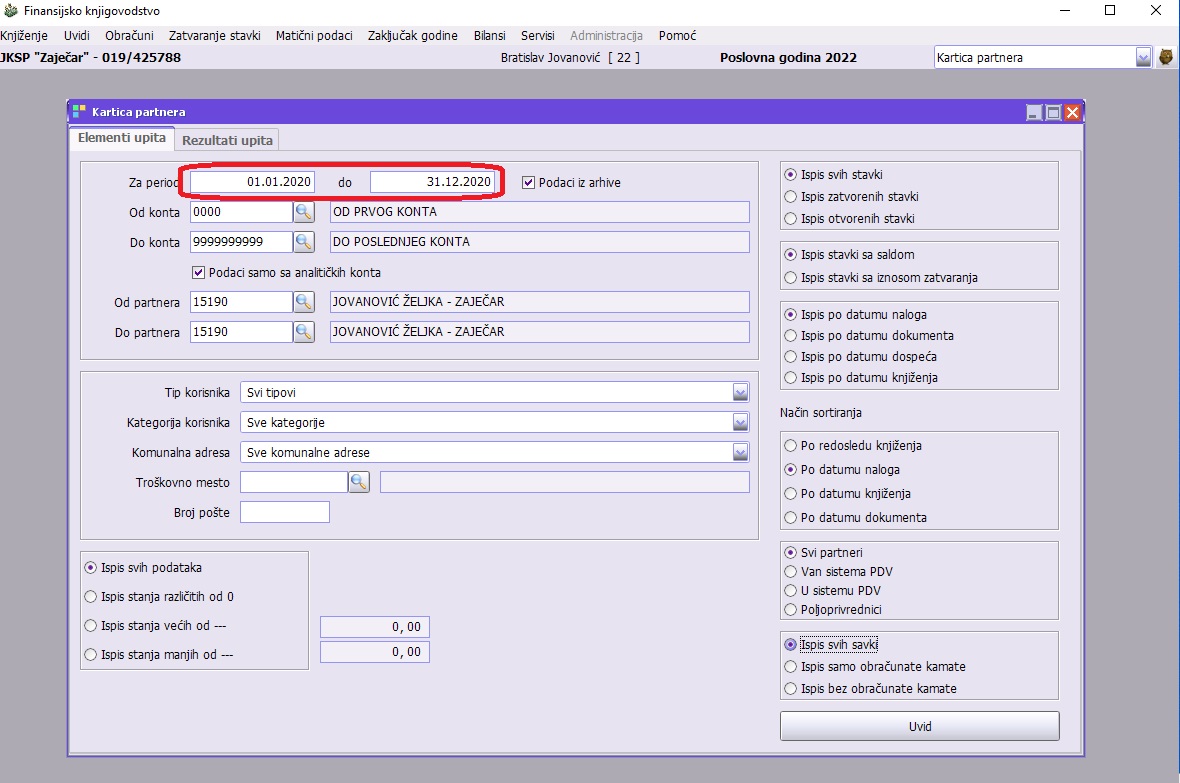The image size is (1180, 783).
Task: Select Po datumu dokumenta sorting option
Action: click(792, 517)
